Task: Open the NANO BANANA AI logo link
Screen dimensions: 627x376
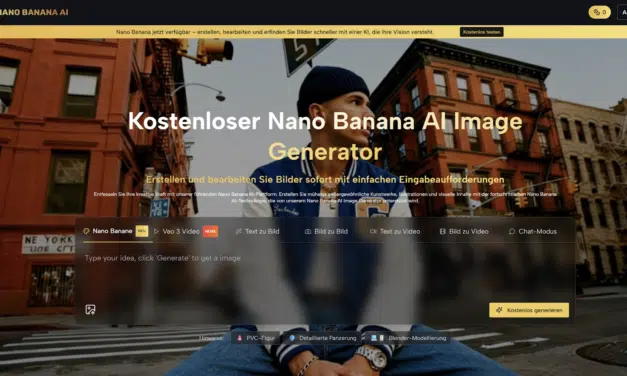Action: pyautogui.click(x=34, y=12)
